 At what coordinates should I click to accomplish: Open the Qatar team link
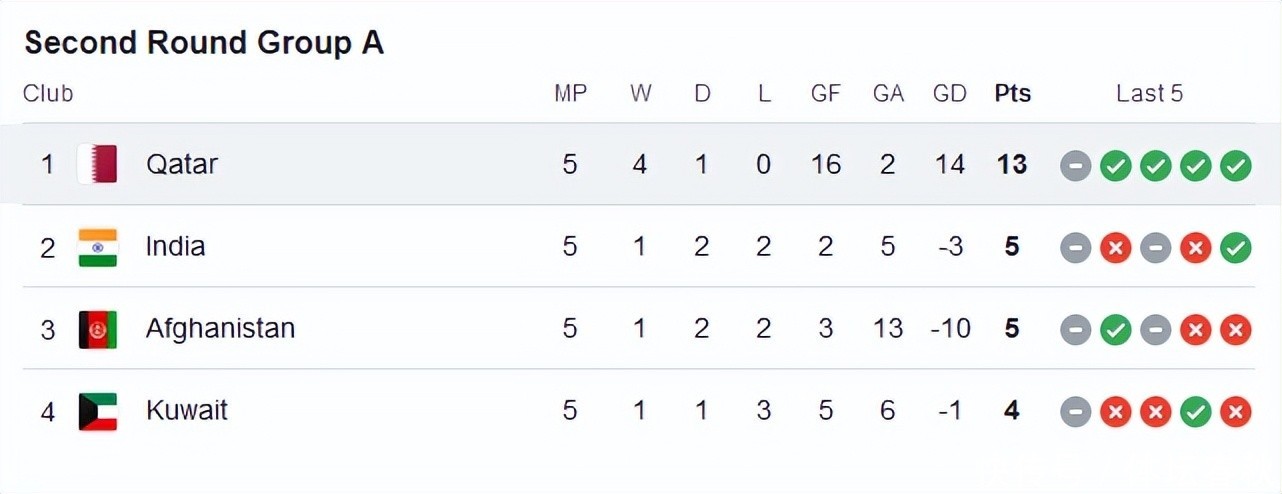182,164
